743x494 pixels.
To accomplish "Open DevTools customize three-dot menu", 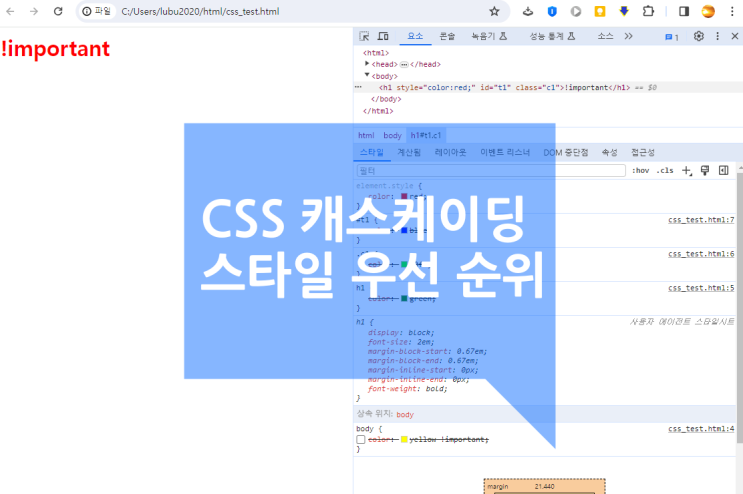I will (x=717, y=36).
